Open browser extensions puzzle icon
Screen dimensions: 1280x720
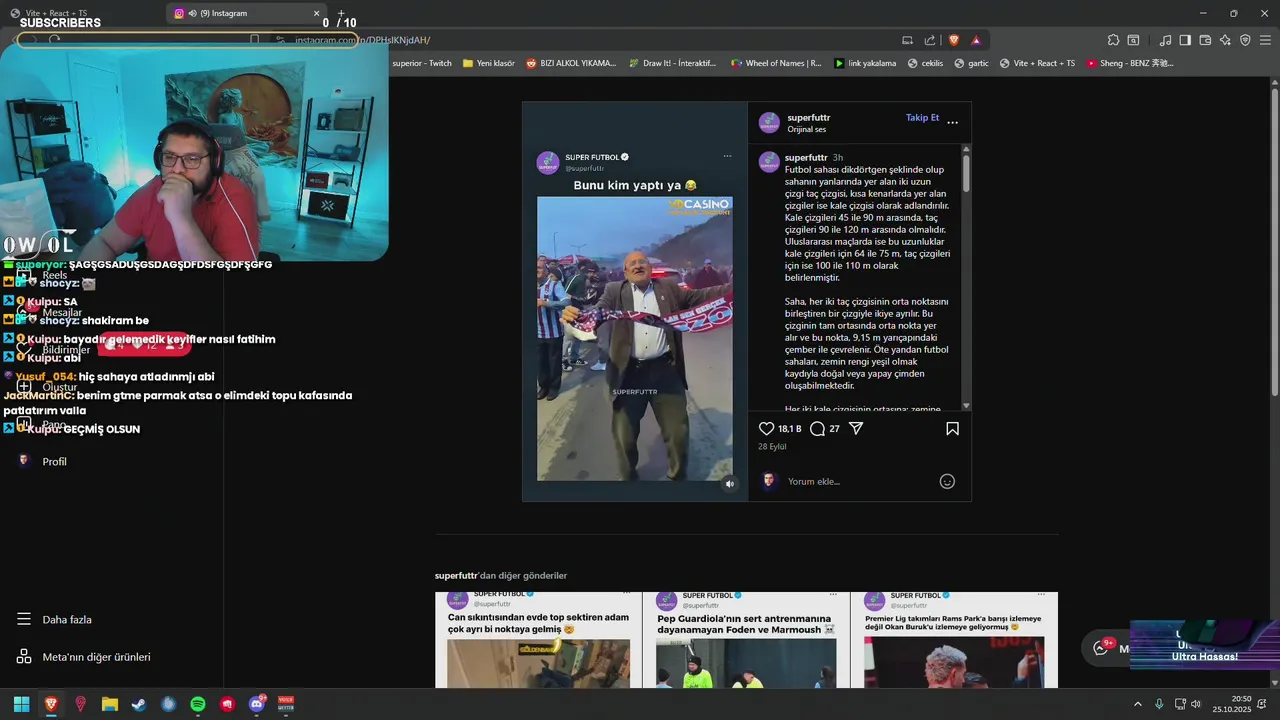click(1113, 40)
